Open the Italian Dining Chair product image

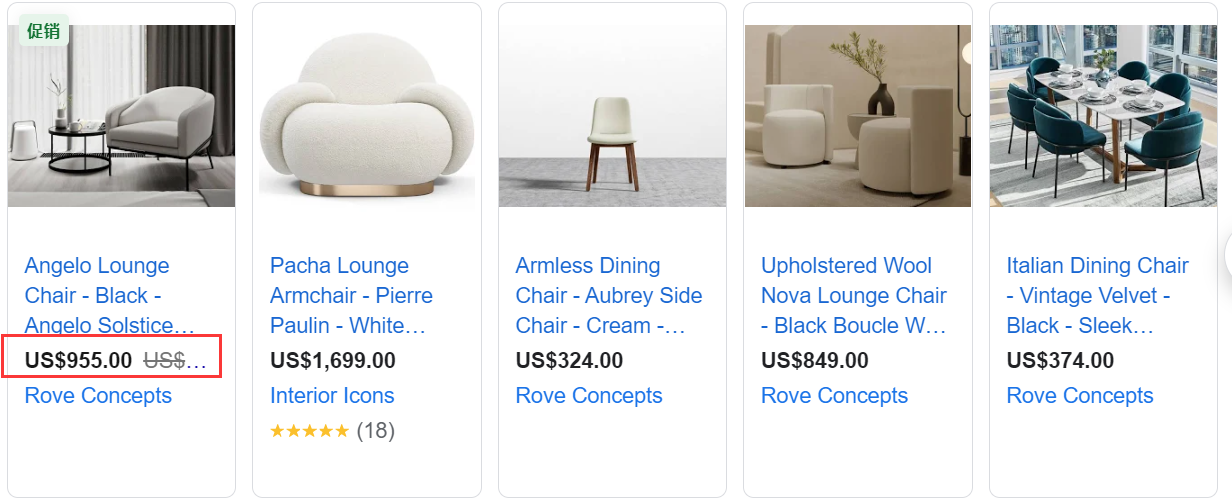click(1103, 116)
